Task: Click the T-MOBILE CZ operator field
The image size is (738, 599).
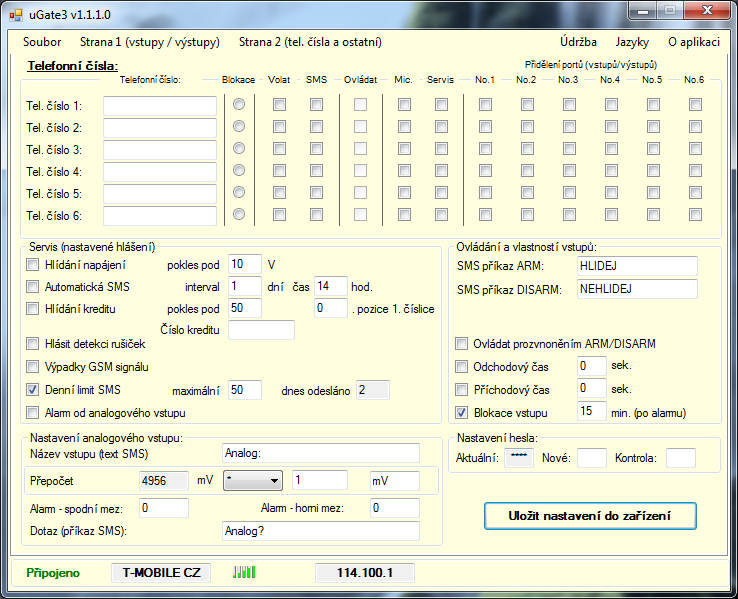Action: (x=161, y=573)
